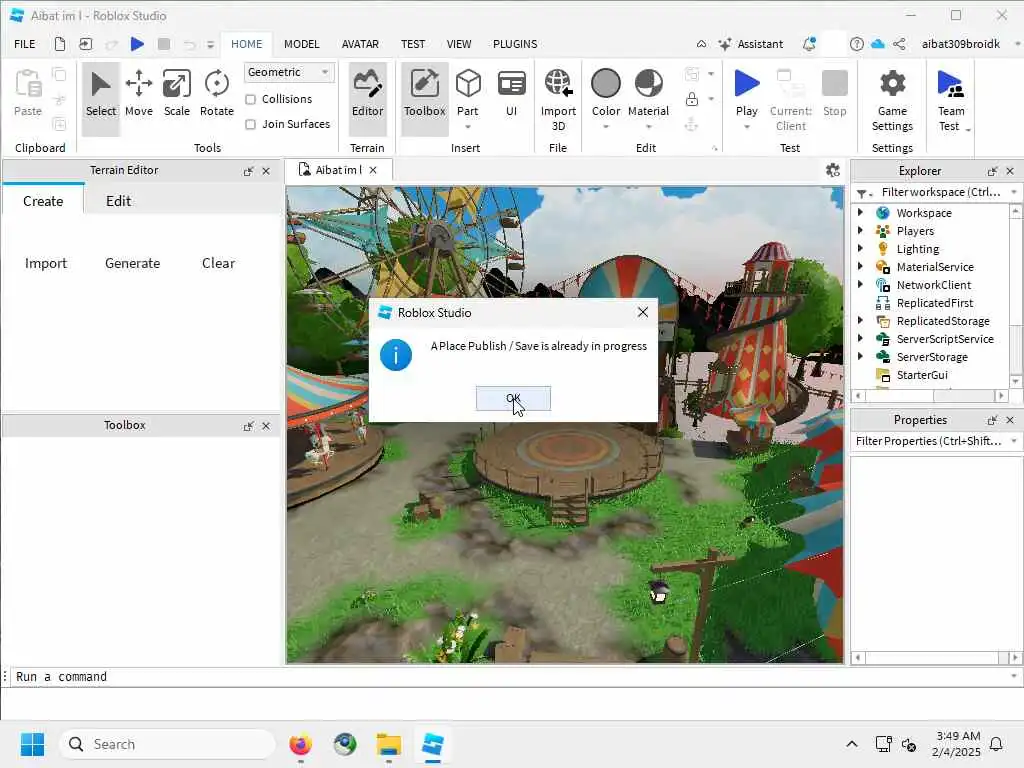The height and width of the screenshot is (768, 1024).
Task: Close the Toolbox panel
Action: (x=266, y=426)
